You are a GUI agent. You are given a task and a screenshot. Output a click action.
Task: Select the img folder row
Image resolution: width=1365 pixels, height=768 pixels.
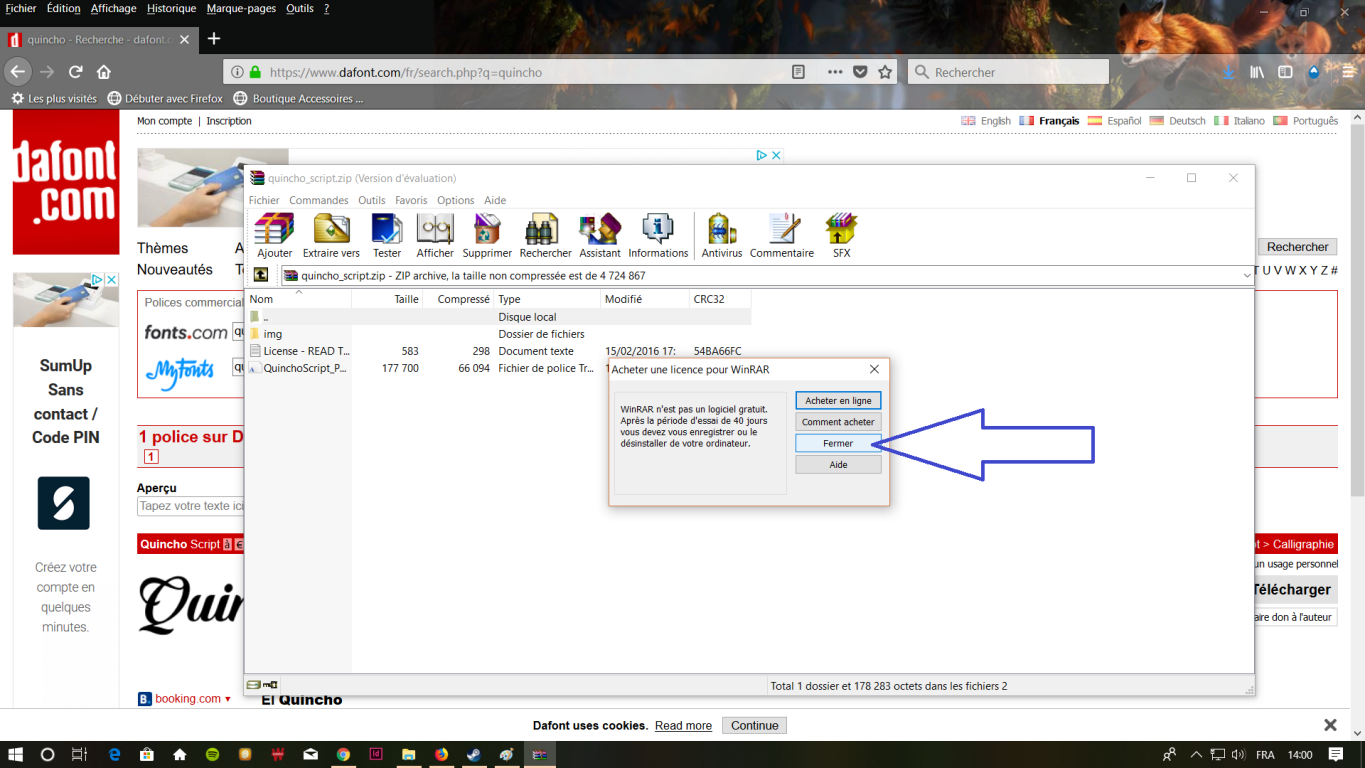500,334
